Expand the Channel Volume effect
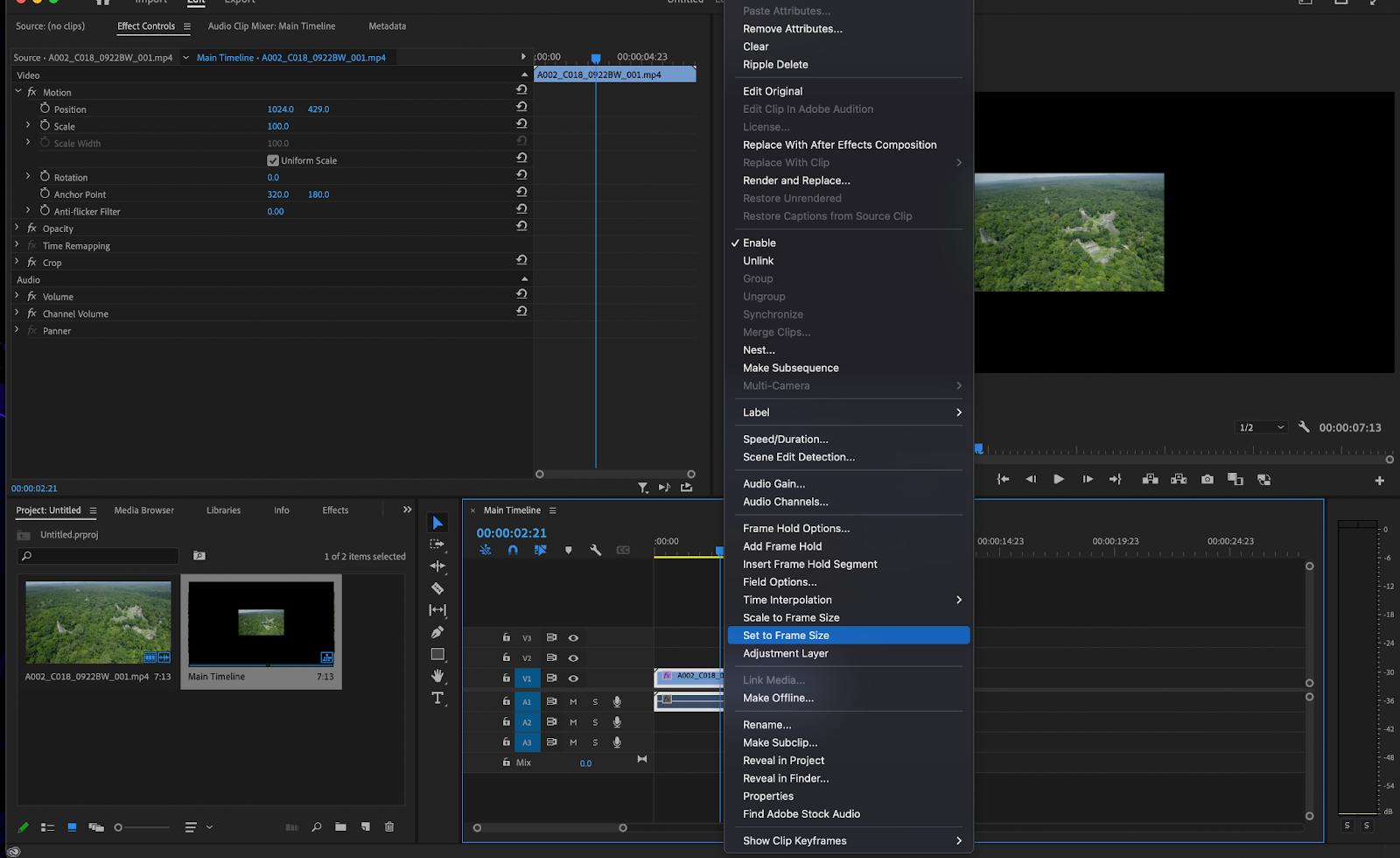 pyautogui.click(x=17, y=313)
